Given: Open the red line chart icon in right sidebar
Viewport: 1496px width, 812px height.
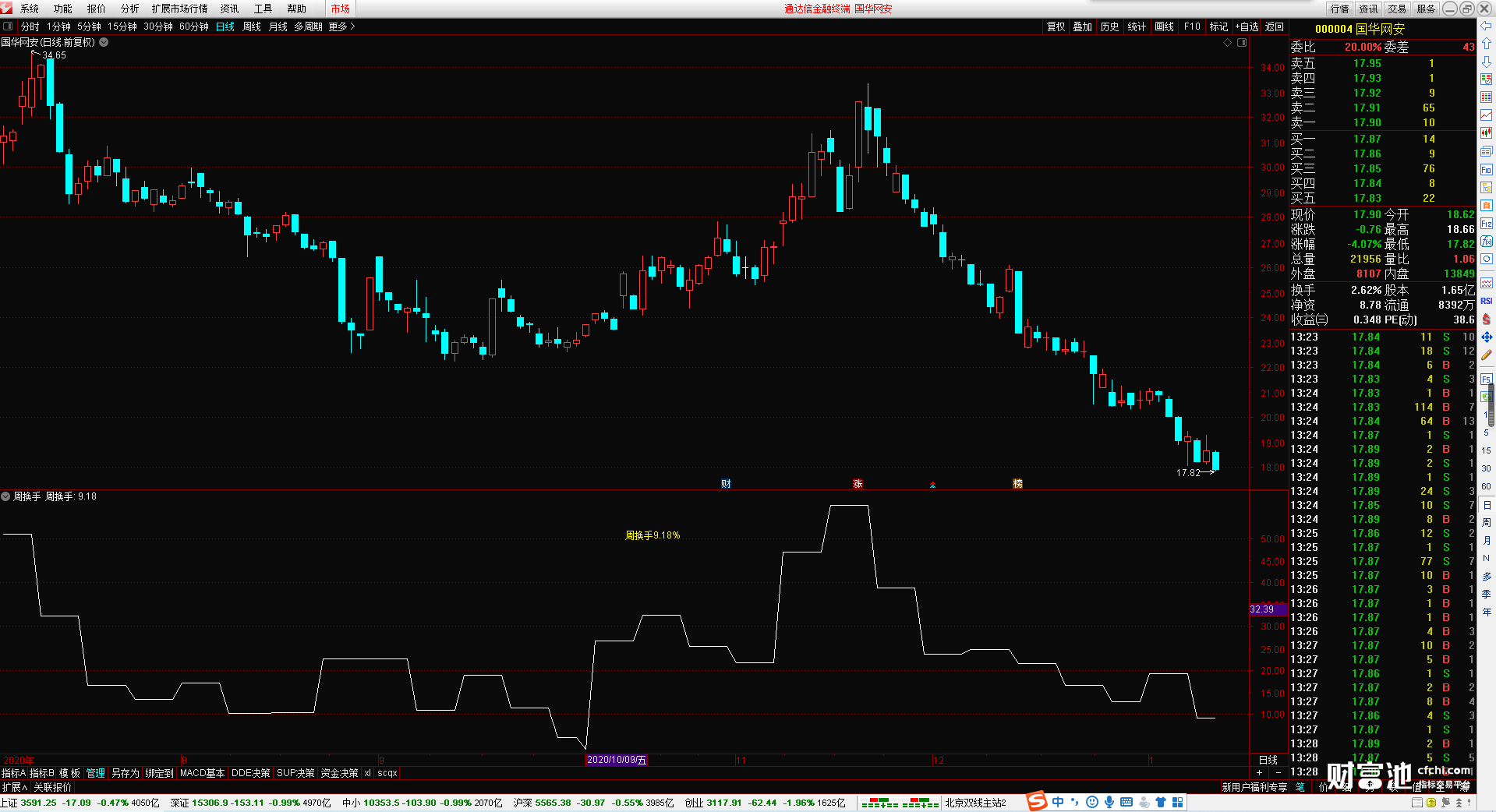Looking at the screenshot, I should pos(1486,115).
